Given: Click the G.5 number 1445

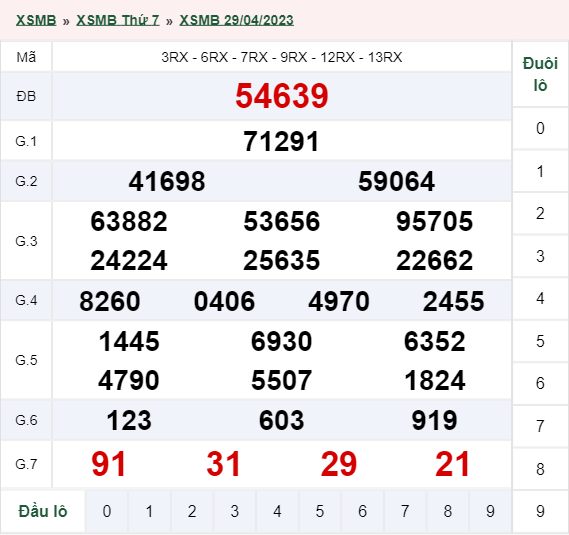Looking at the screenshot, I should 129,342.
